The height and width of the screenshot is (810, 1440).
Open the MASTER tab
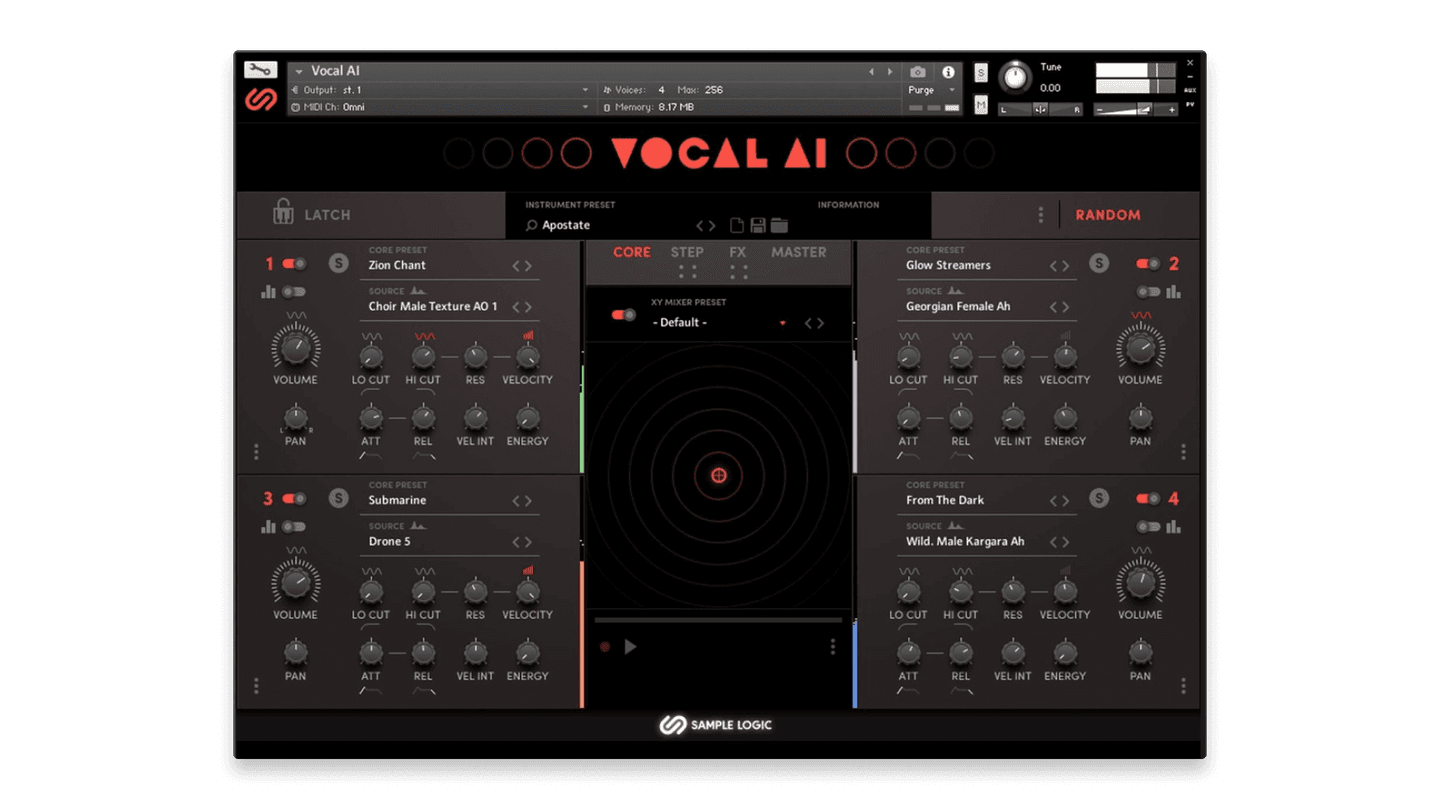pos(798,252)
